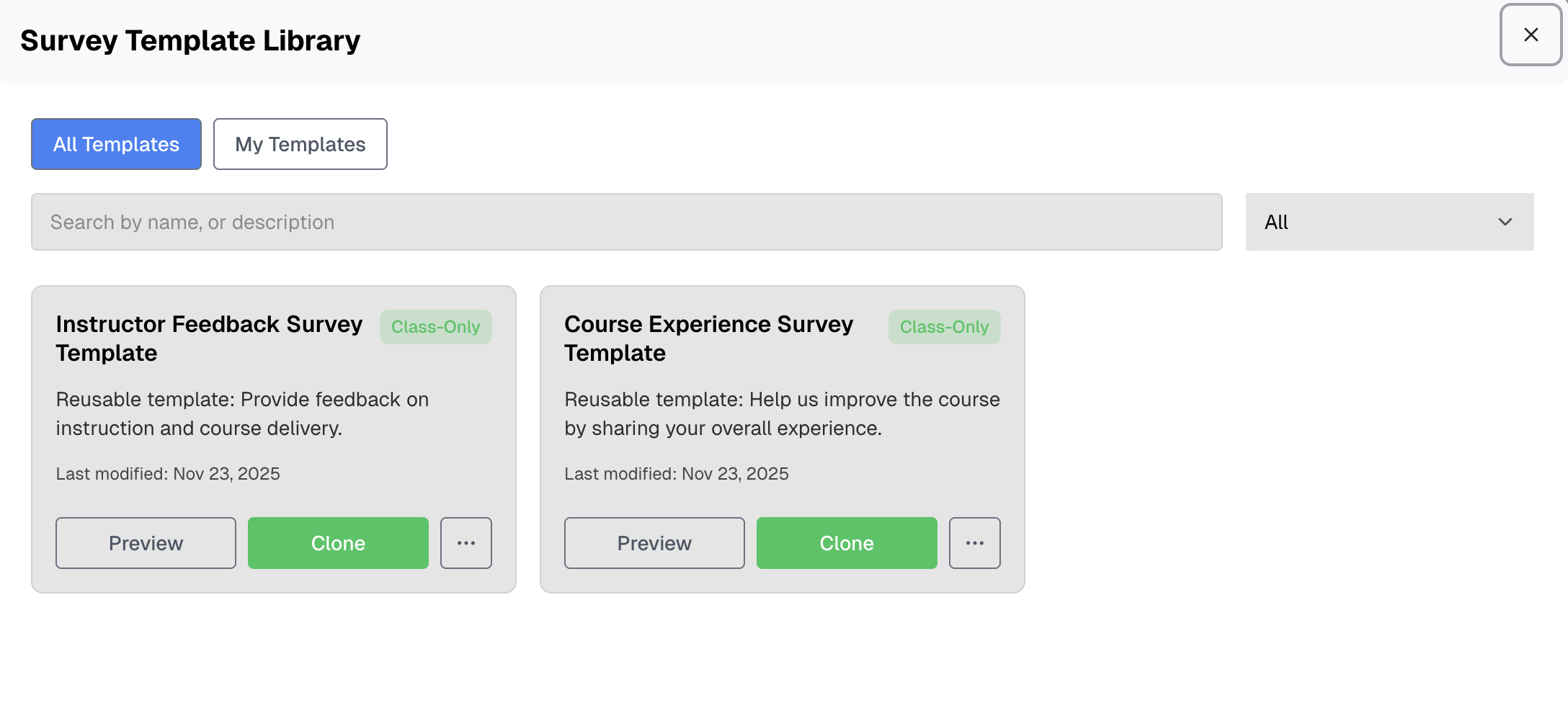The height and width of the screenshot is (713, 1568).
Task: Select the Class-Only badge on Instructor Feedback Survey
Action: pyautogui.click(x=435, y=326)
